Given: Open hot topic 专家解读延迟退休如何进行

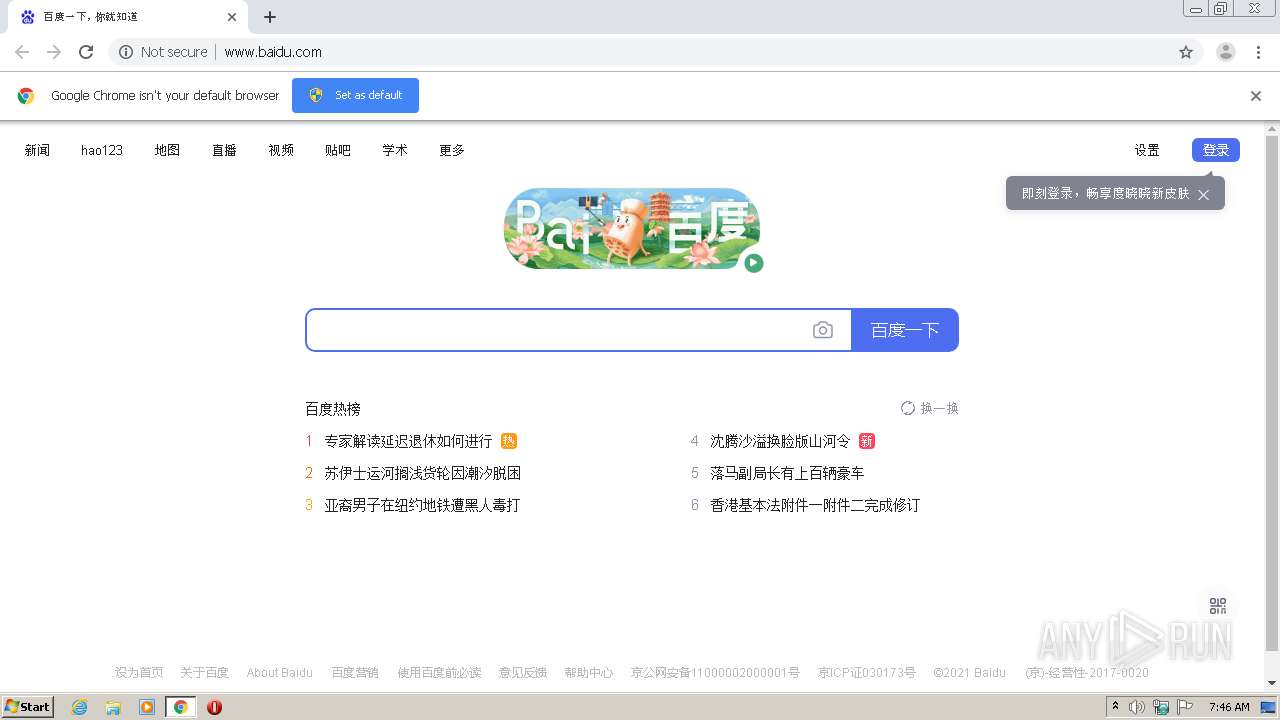Looking at the screenshot, I should click(408, 441).
